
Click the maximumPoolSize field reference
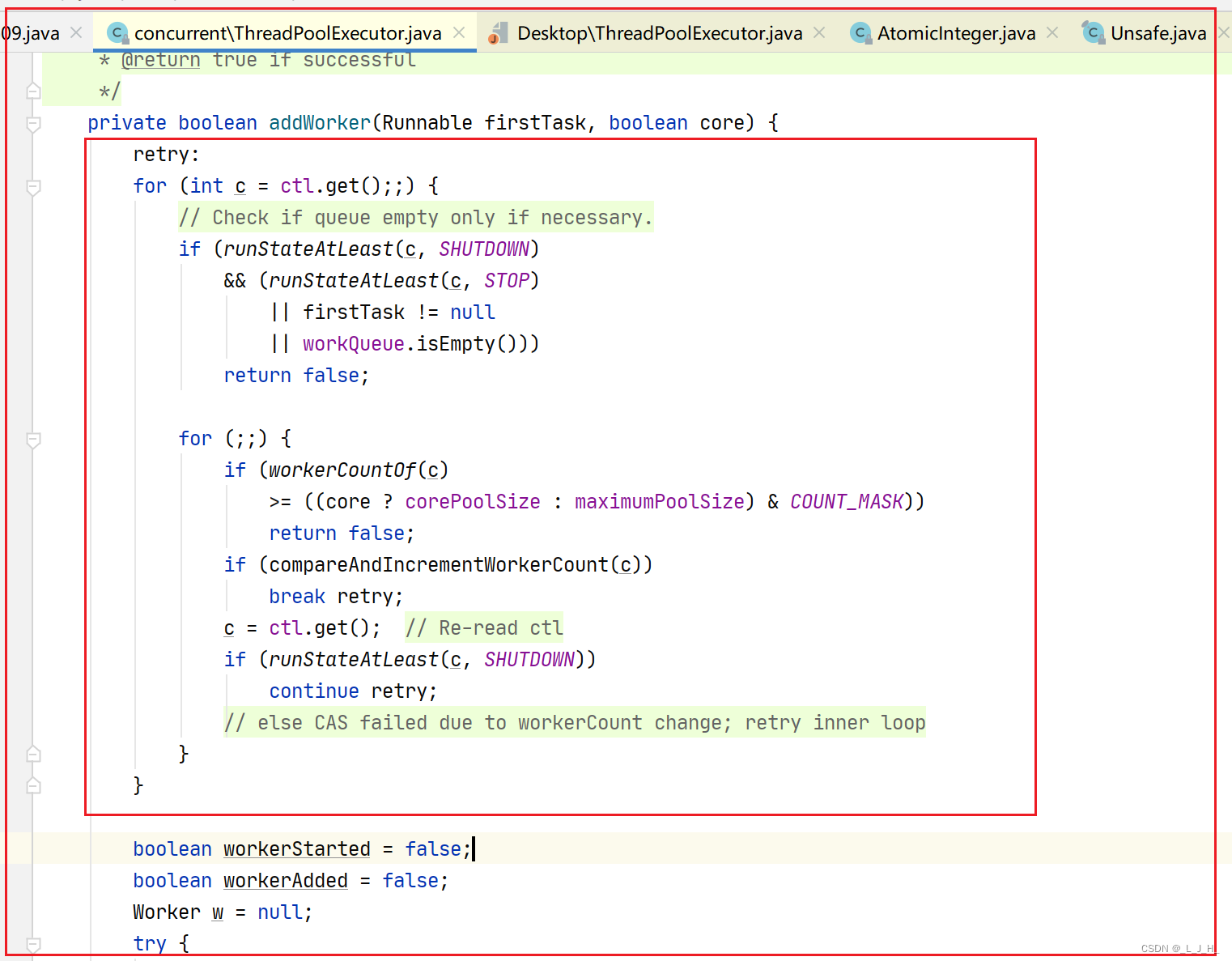660,502
